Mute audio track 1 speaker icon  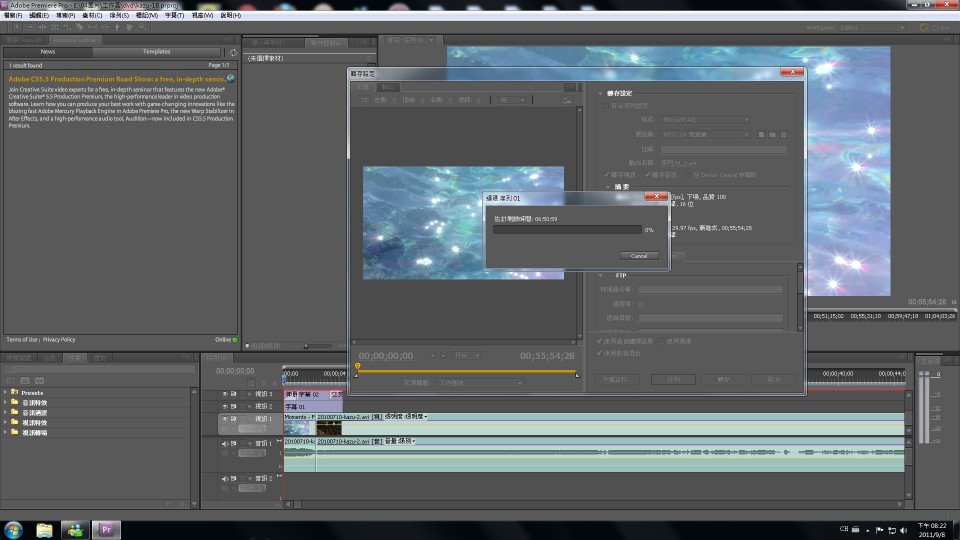tap(224, 442)
